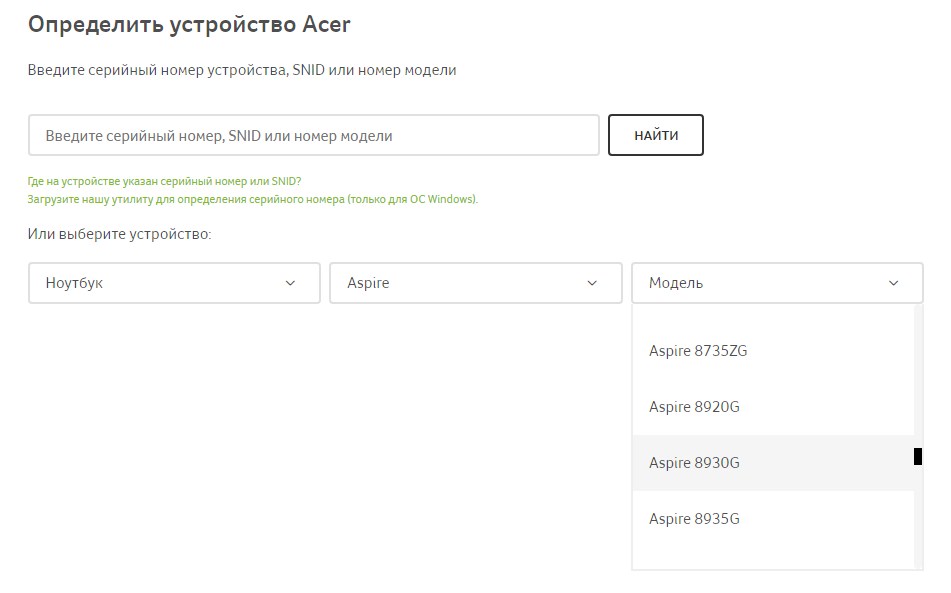Click the model list scrollbar track below the thumb
The height and width of the screenshot is (593, 951).
[x=918, y=520]
